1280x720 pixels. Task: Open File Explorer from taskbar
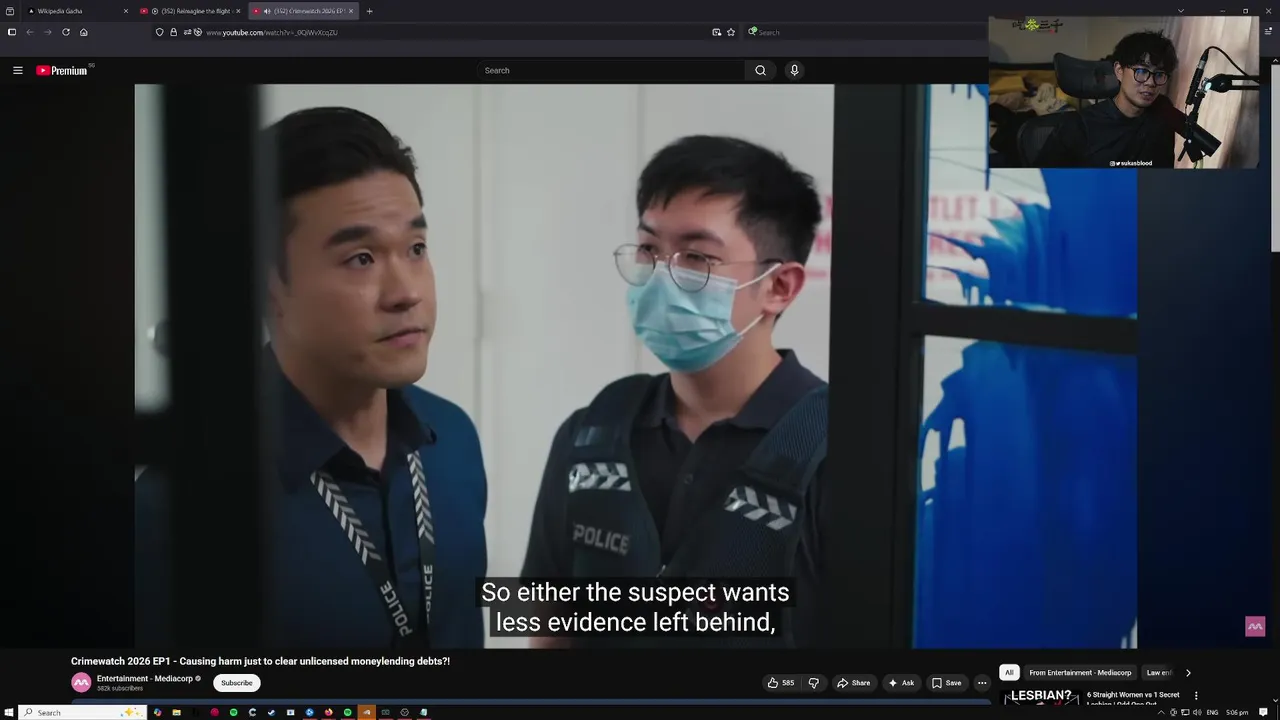176,712
